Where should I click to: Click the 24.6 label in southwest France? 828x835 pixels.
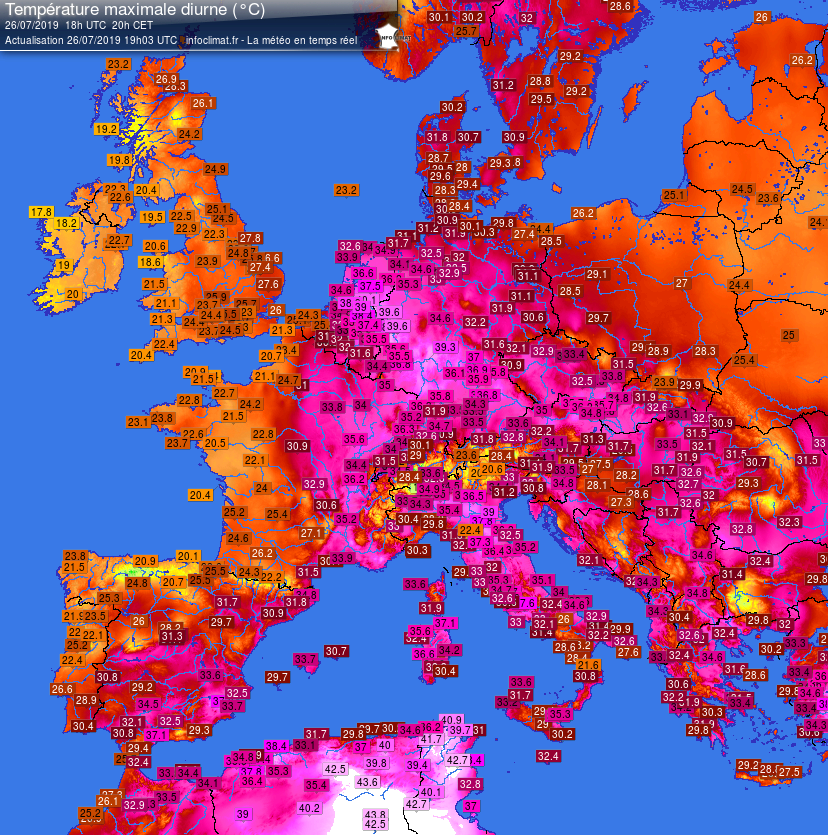[x=238, y=538]
